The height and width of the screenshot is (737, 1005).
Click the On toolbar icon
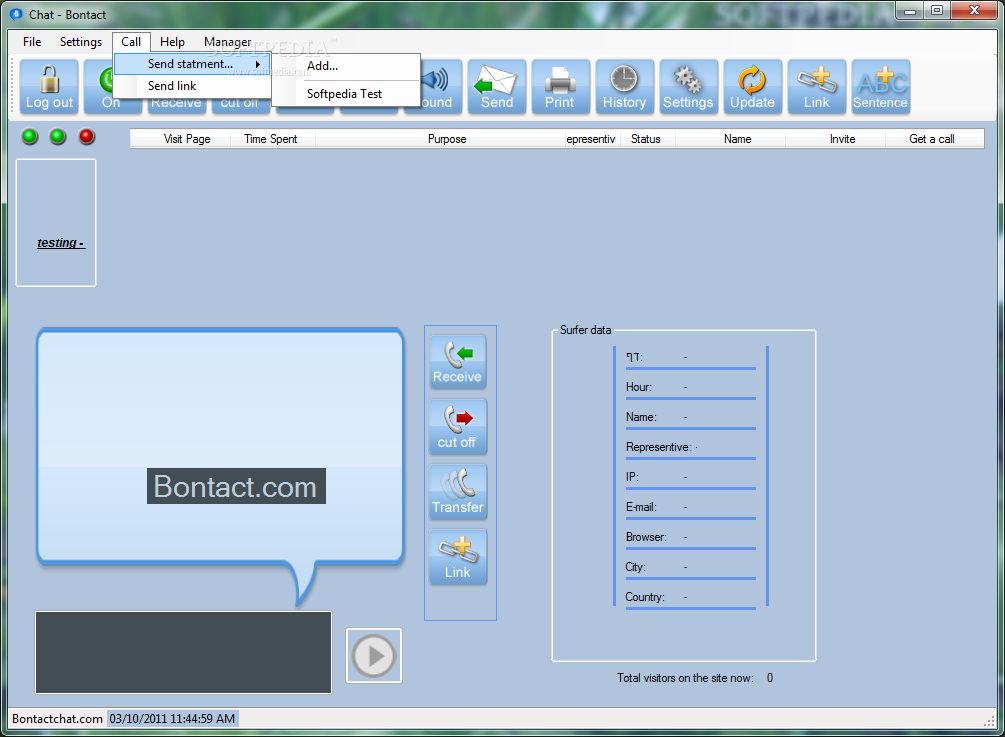pyautogui.click(x=99, y=87)
